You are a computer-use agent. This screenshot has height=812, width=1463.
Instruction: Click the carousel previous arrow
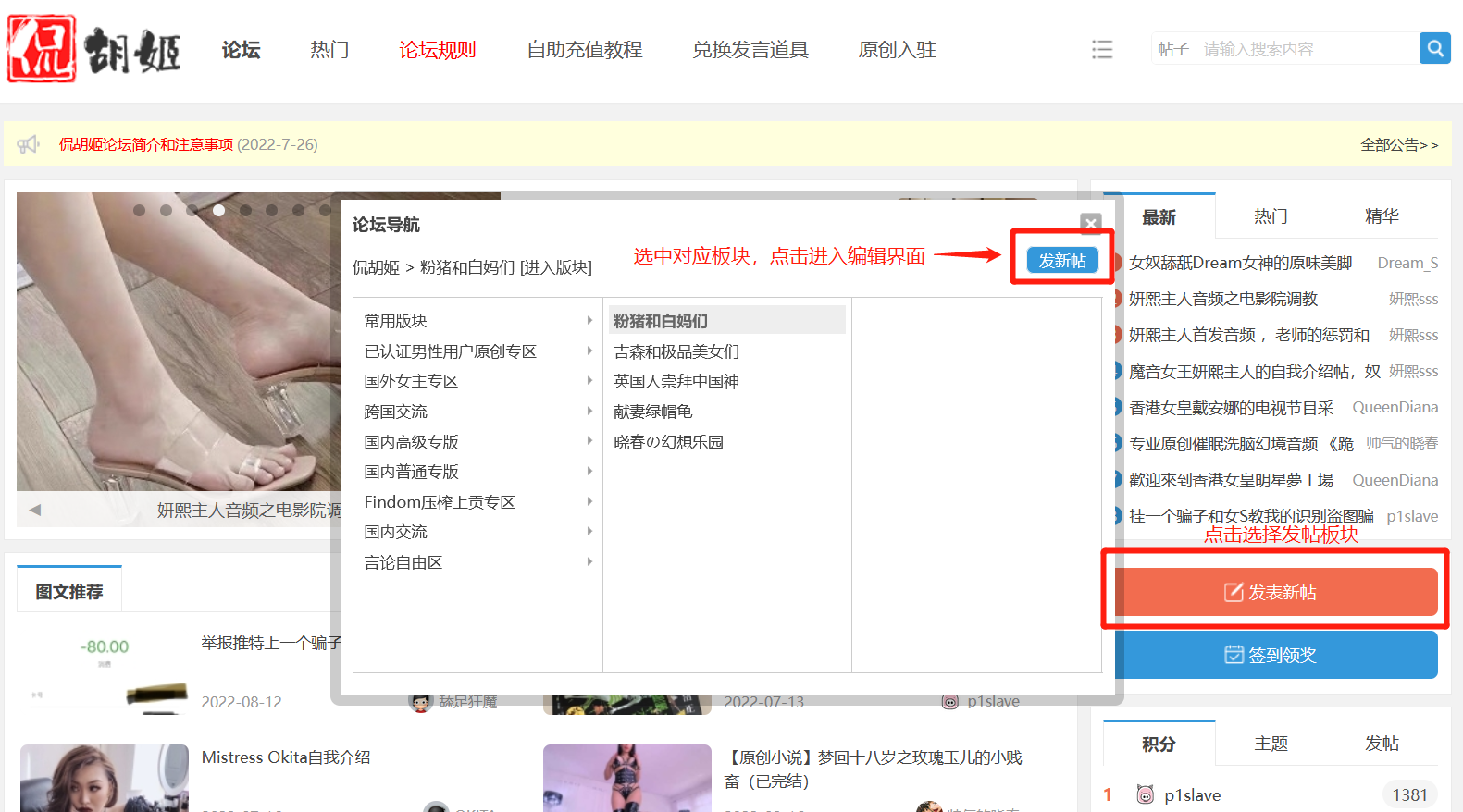coord(34,510)
